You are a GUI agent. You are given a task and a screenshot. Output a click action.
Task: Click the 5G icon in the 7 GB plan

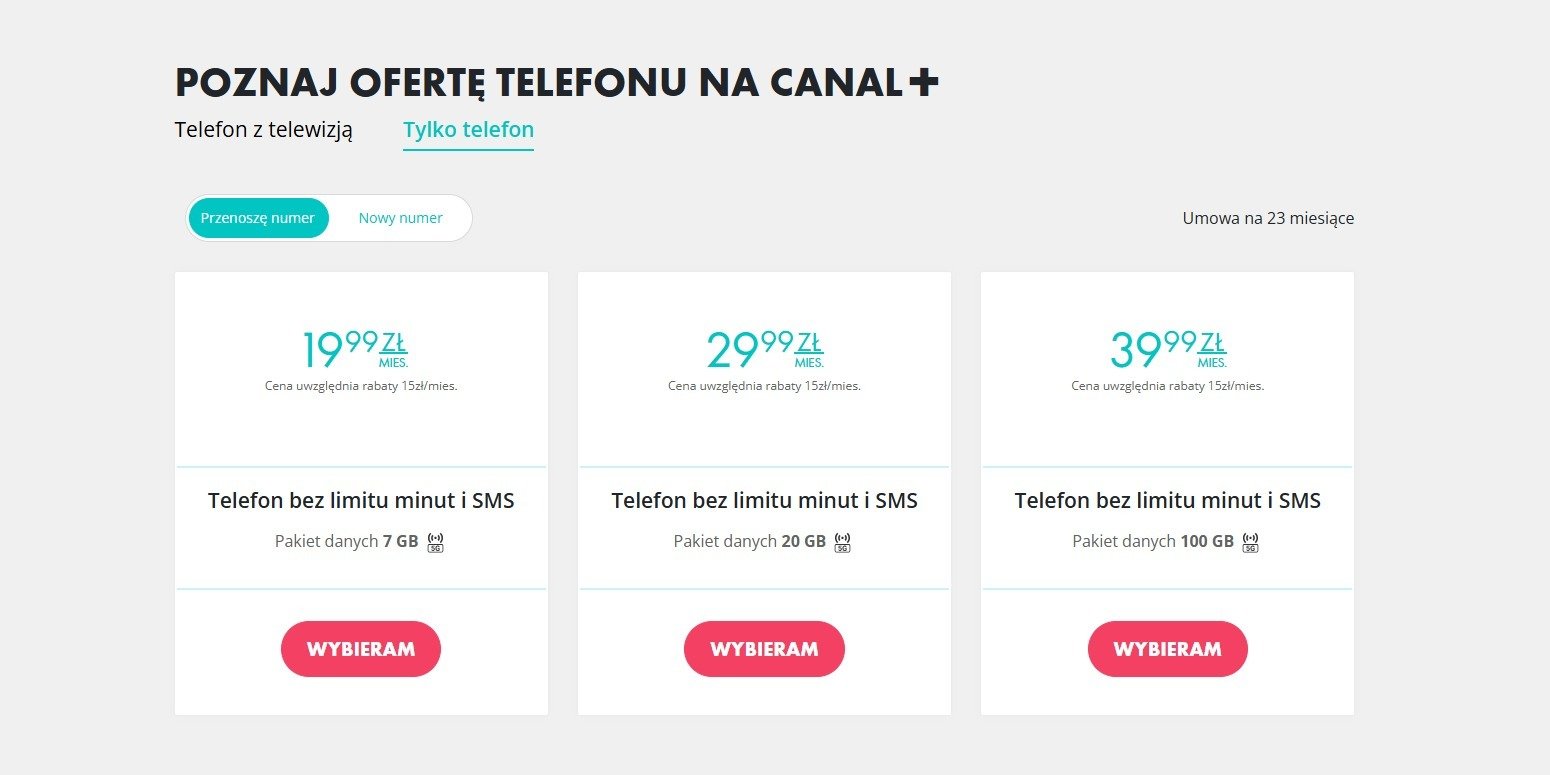click(436, 541)
